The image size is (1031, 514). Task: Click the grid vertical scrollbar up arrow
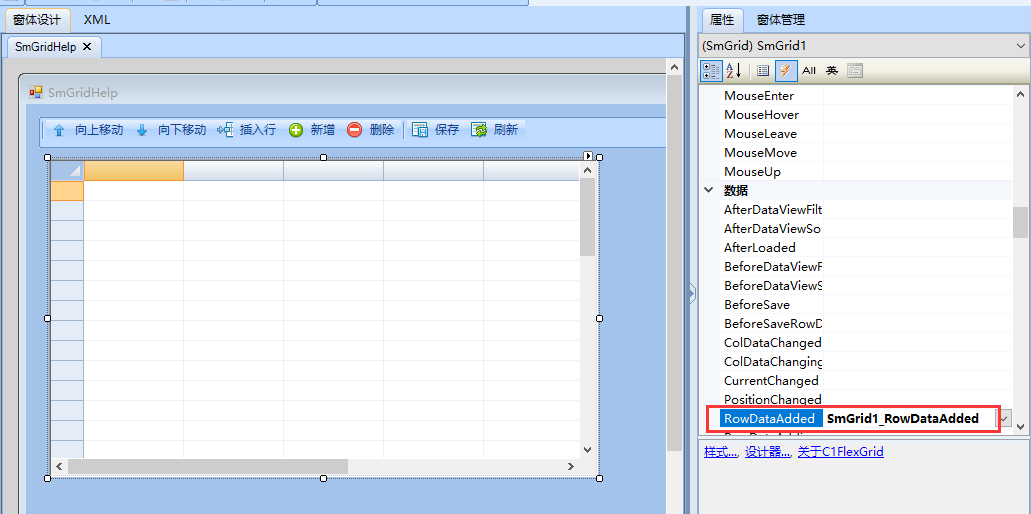click(x=588, y=170)
